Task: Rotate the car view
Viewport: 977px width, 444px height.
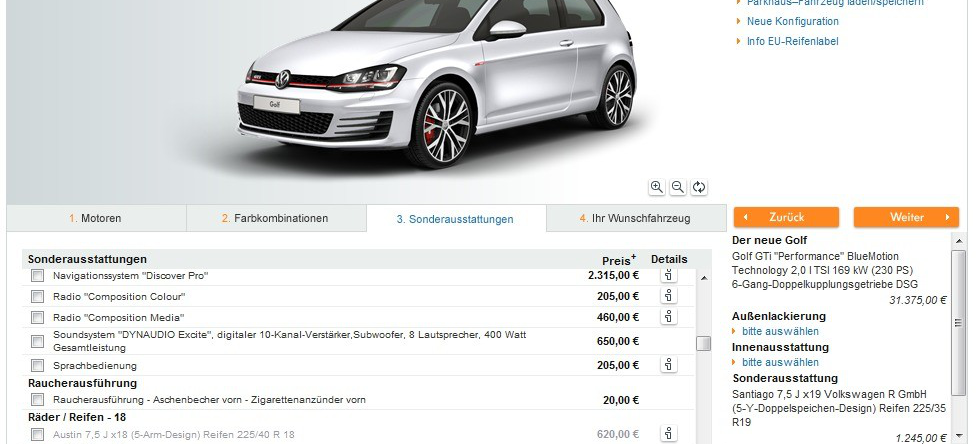Action: point(699,187)
